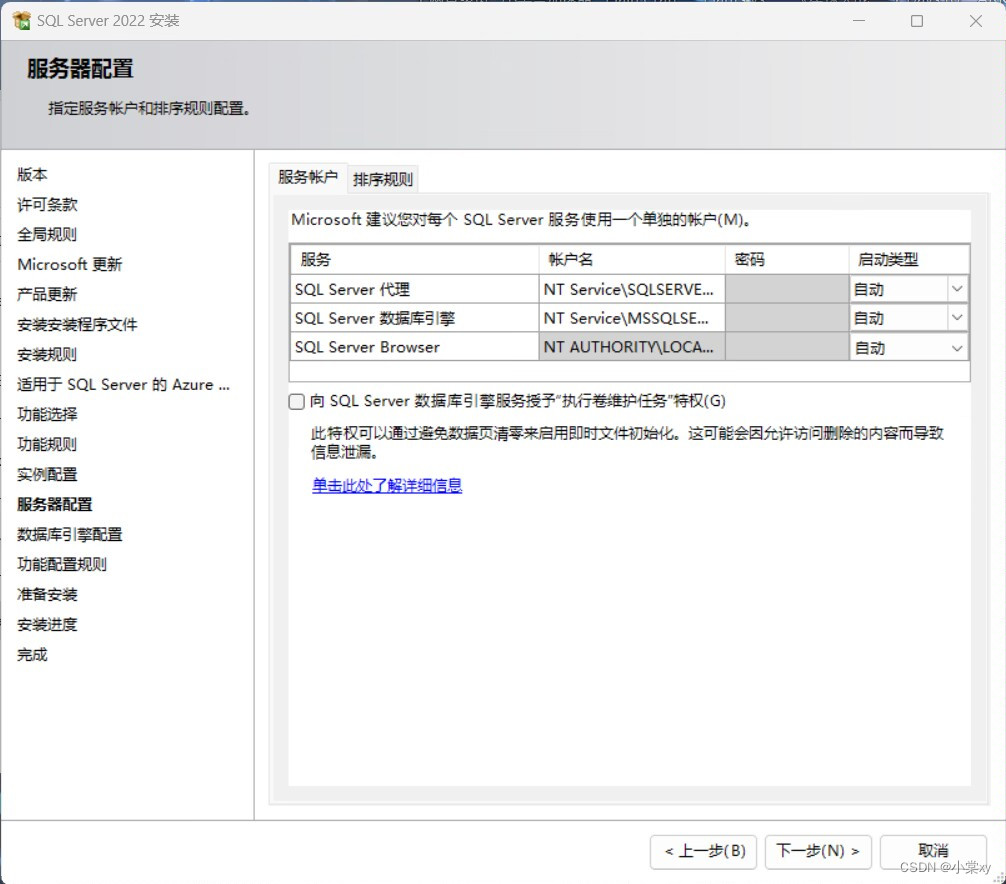Select the SQL Server Browser service row

pyautogui.click(x=414, y=347)
